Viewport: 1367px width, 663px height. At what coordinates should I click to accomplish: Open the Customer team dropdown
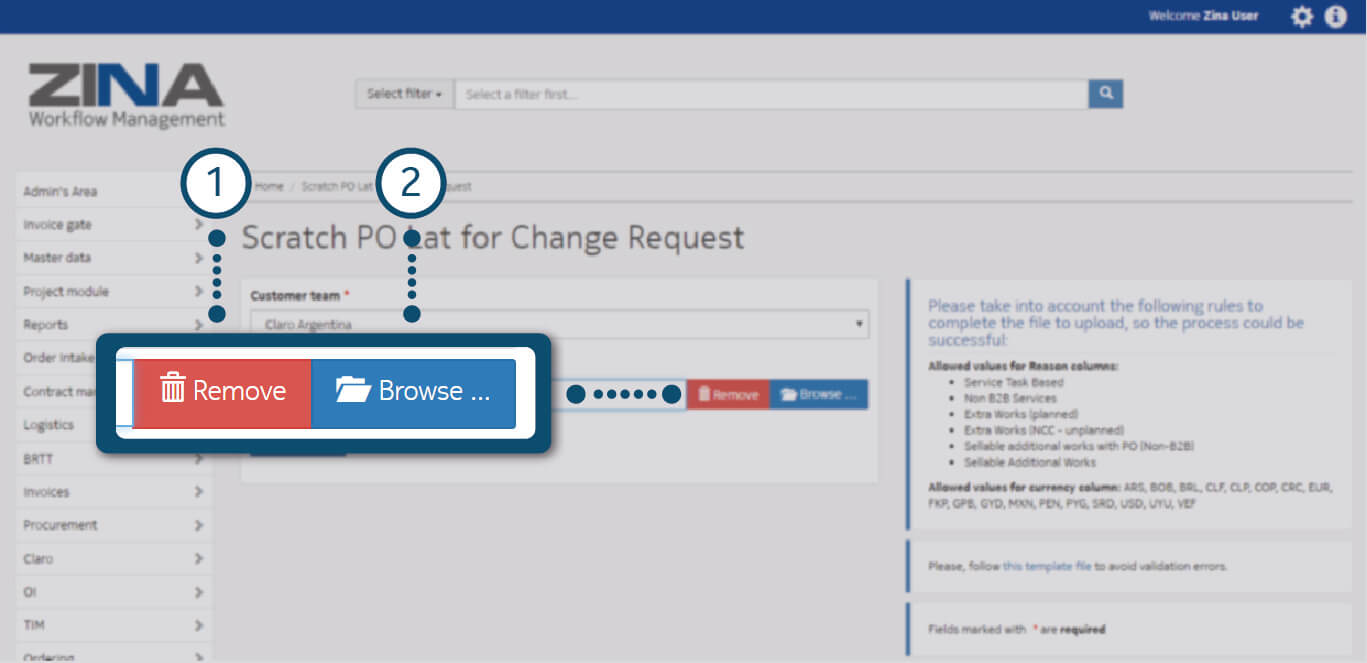point(559,324)
